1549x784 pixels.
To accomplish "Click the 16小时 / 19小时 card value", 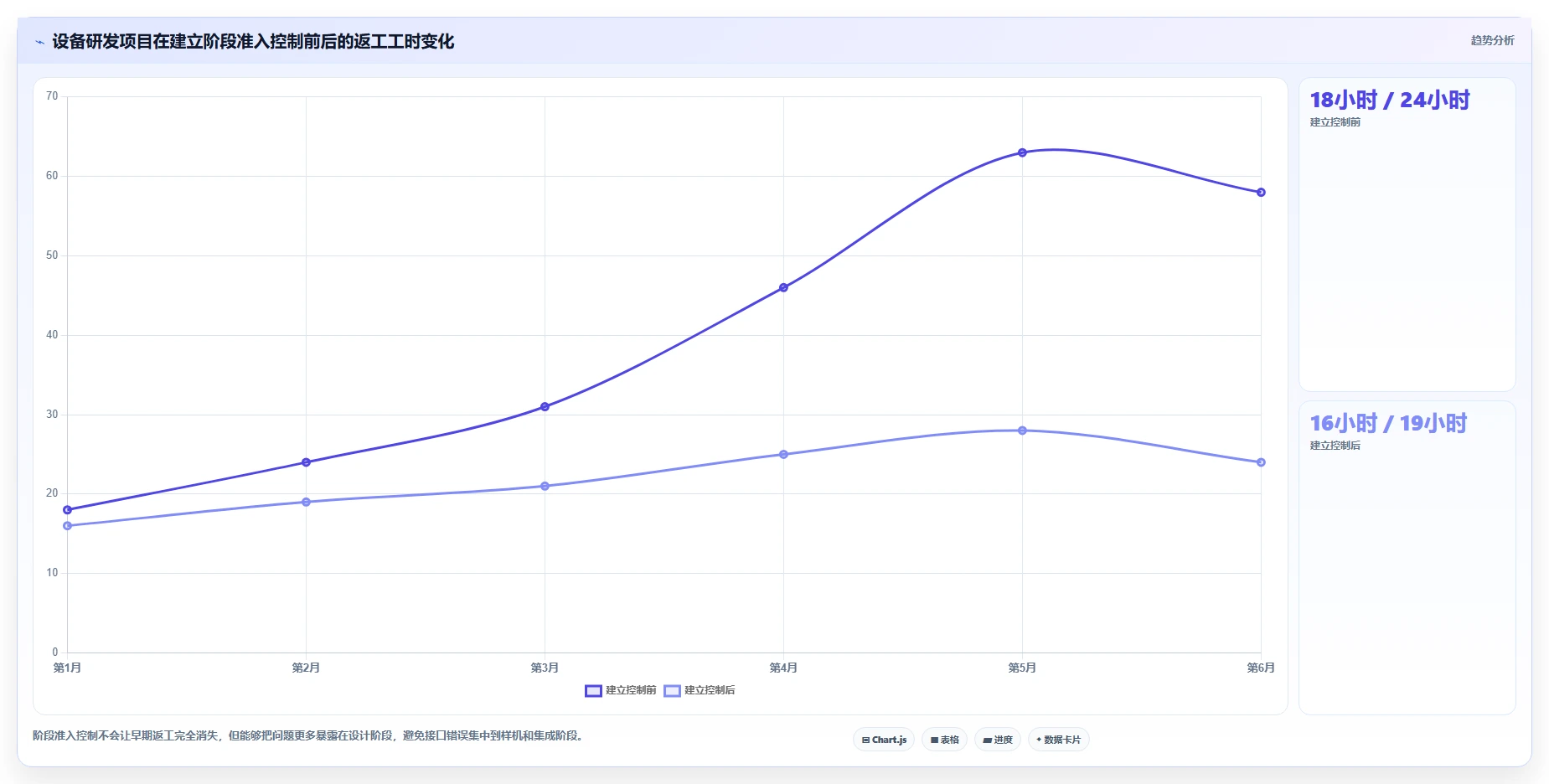I will pos(1388,423).
